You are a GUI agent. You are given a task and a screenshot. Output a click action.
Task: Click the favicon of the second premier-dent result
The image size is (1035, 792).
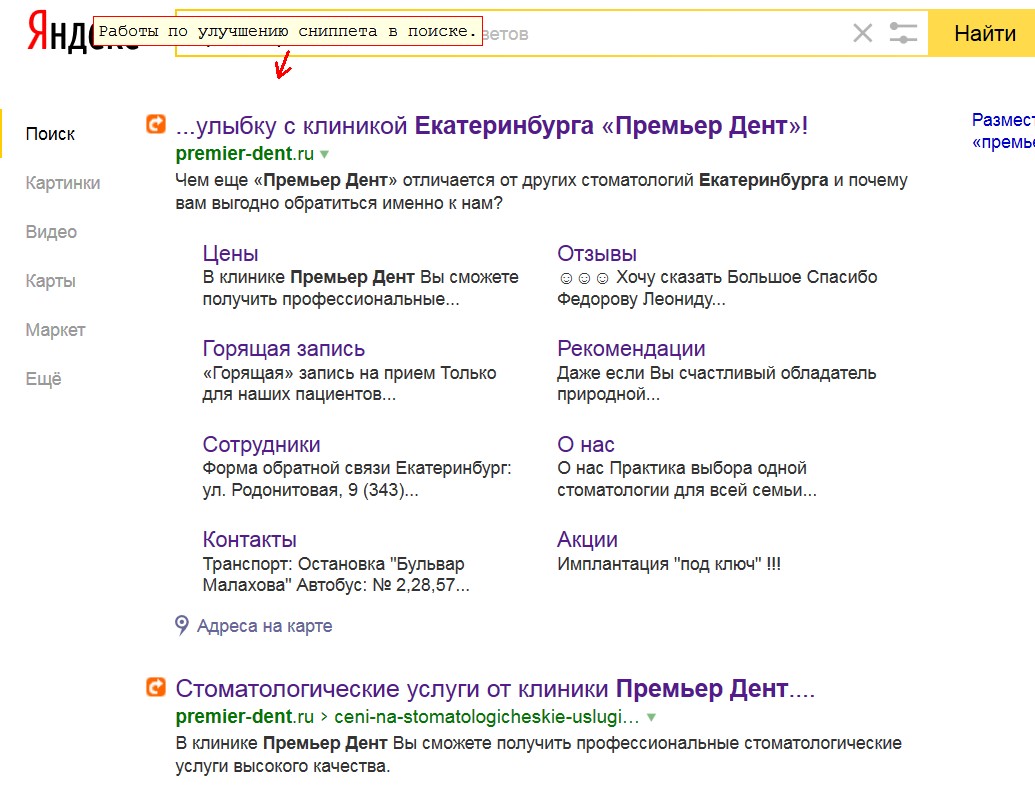click(156, 687)
